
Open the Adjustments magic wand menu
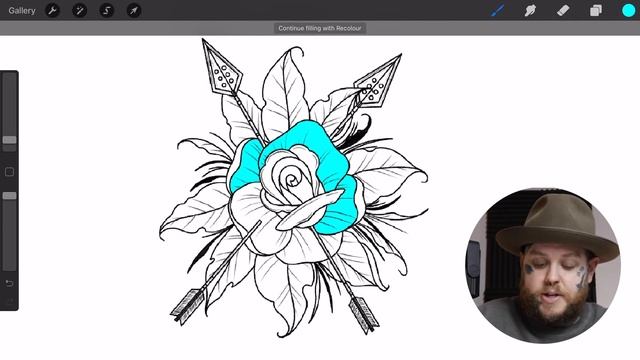(80, 11)
